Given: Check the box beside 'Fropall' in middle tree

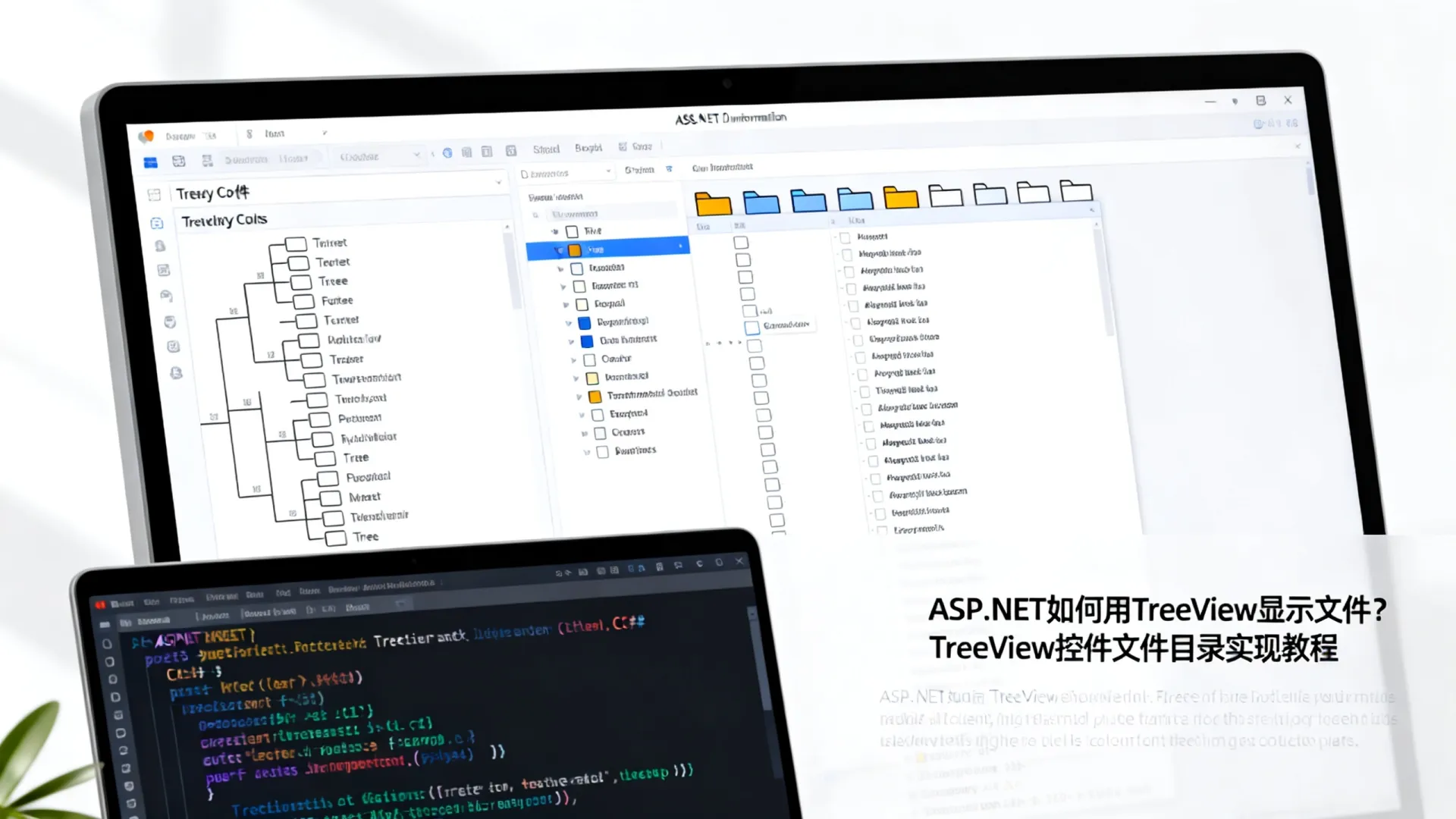Looking at the screenshot, I should coord(582,304).
